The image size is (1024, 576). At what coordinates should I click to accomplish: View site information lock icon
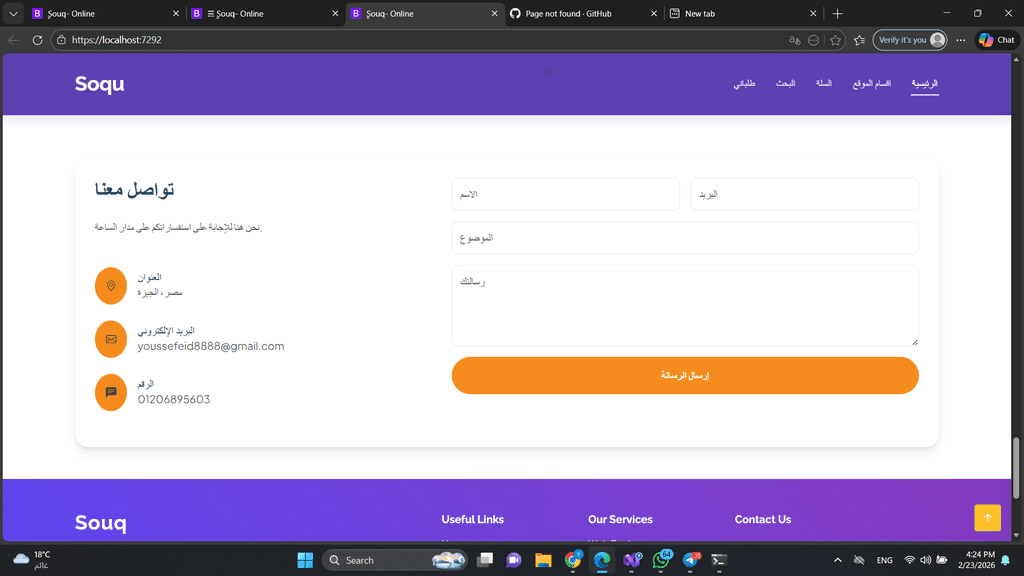(x=61, y=40)
